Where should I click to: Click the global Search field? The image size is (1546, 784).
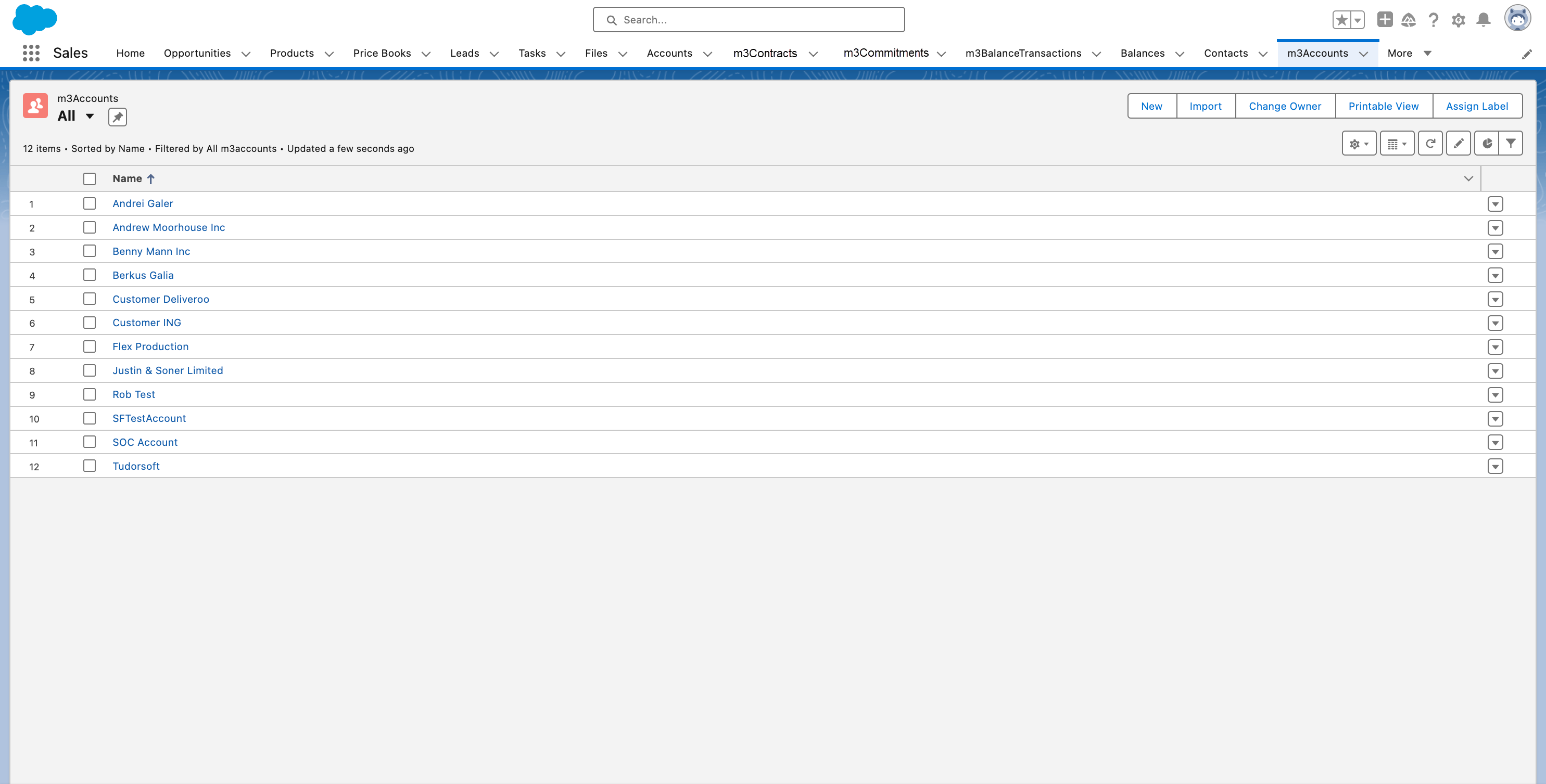tap(749, 20)
